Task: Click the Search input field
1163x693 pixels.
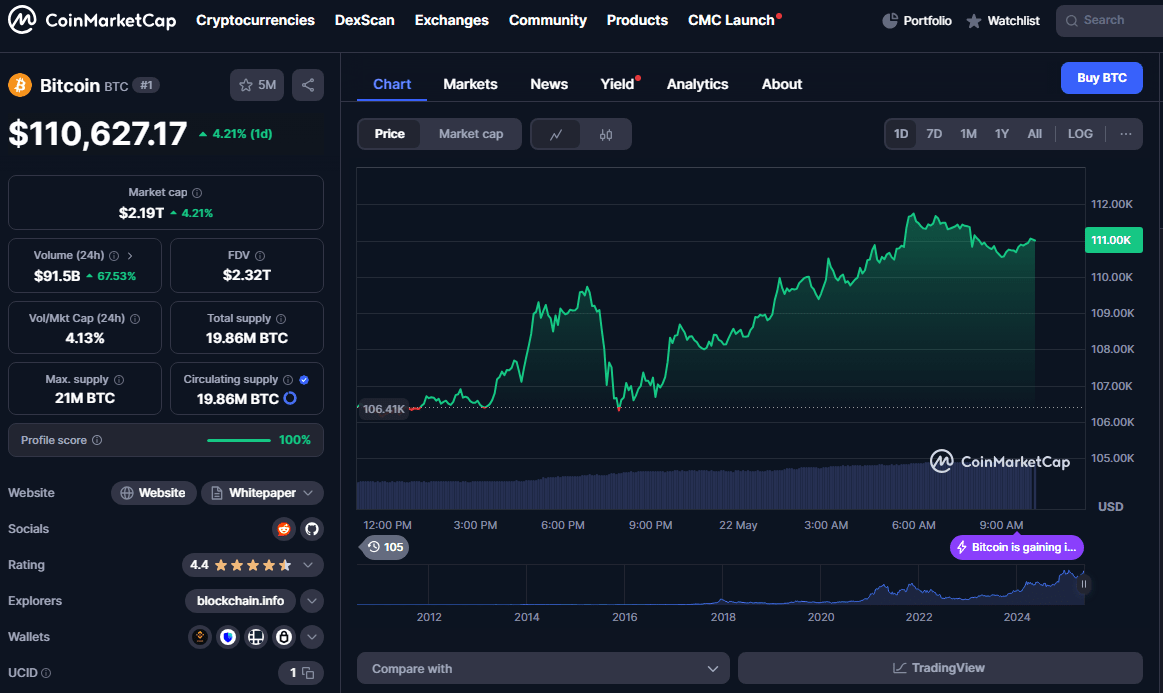Action: pos(1110,21)
